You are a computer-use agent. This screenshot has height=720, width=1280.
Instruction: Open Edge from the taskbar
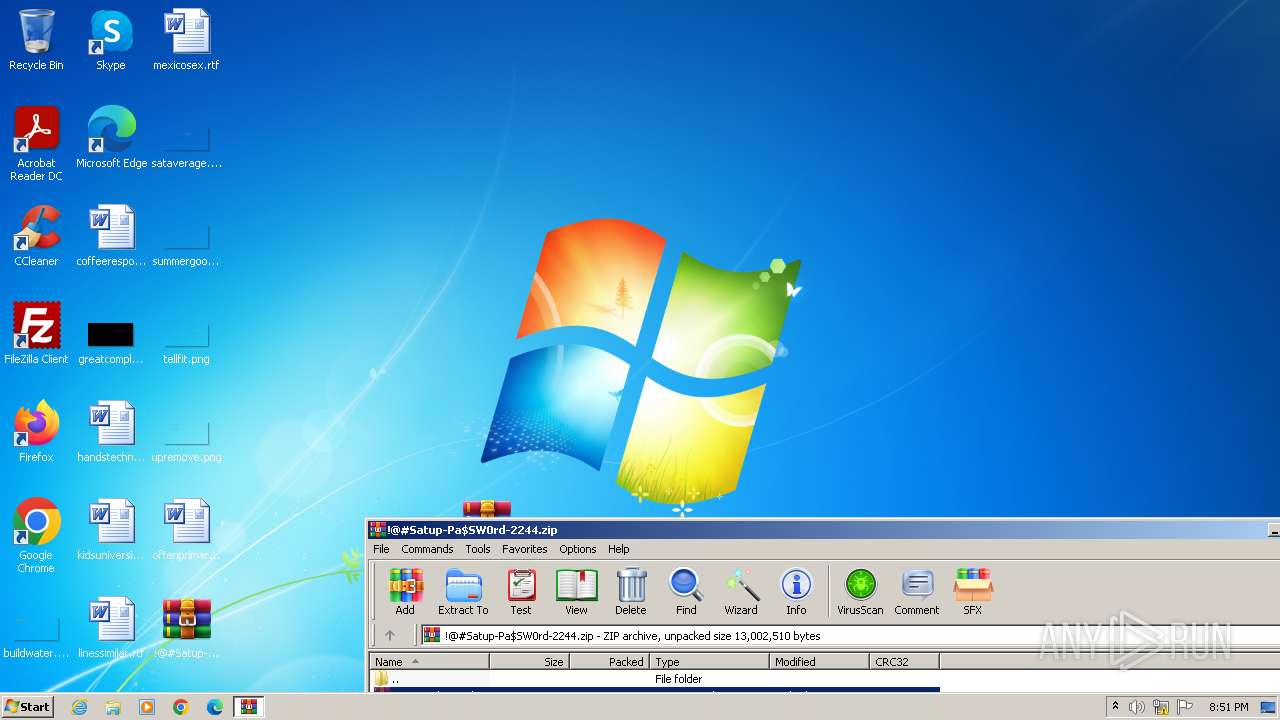pyautogui.click(x=214, y=707)
